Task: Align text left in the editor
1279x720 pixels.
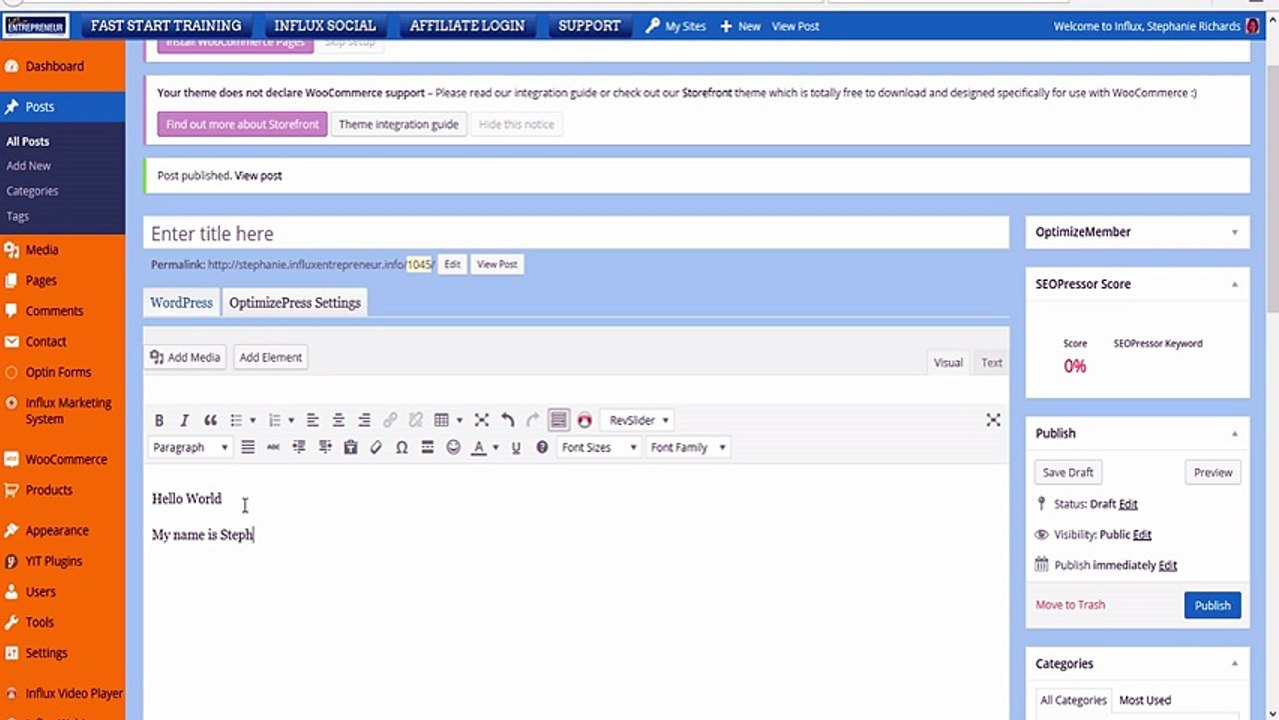Action: pos(313,420)
